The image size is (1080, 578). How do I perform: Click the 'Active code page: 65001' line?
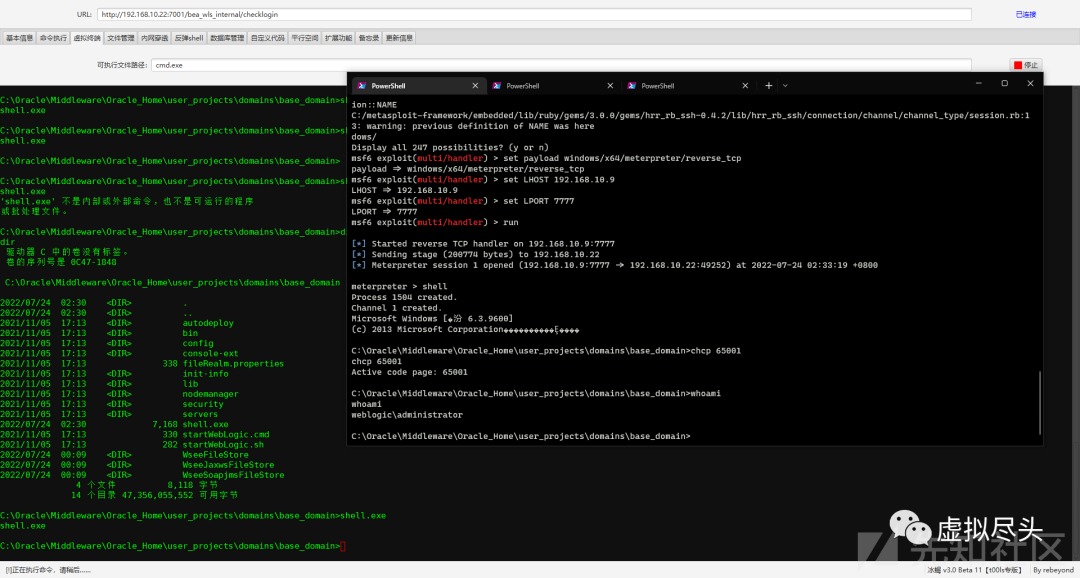(409, 372)
